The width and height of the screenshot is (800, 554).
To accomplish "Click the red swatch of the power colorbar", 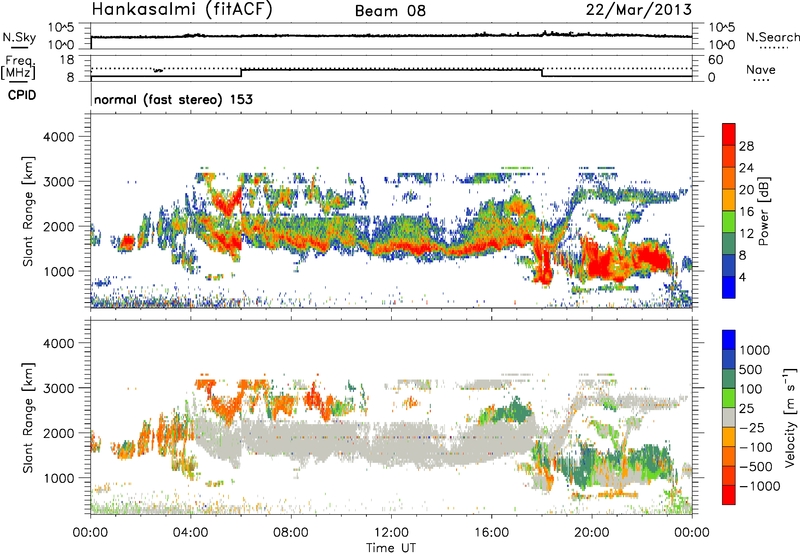I will (x=729, y=134).
